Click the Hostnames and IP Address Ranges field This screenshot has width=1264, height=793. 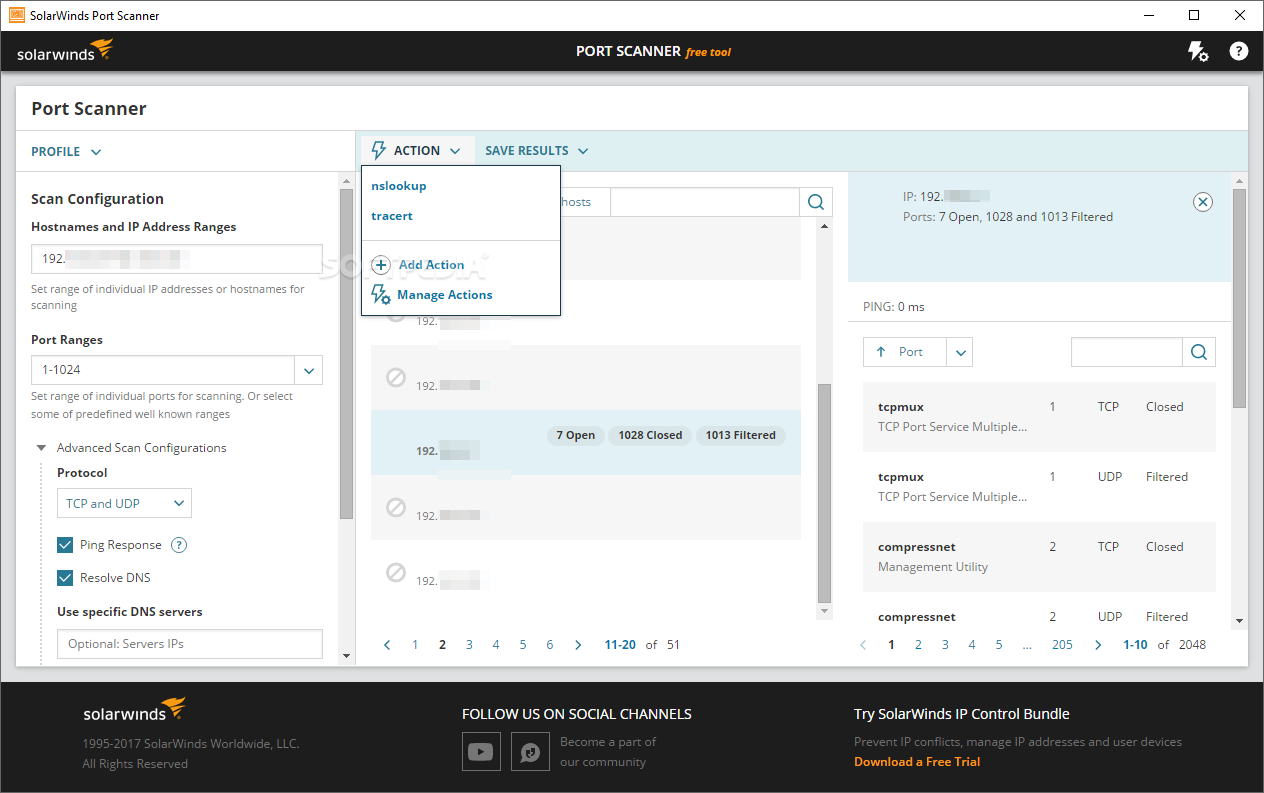[x=177, y=259]
